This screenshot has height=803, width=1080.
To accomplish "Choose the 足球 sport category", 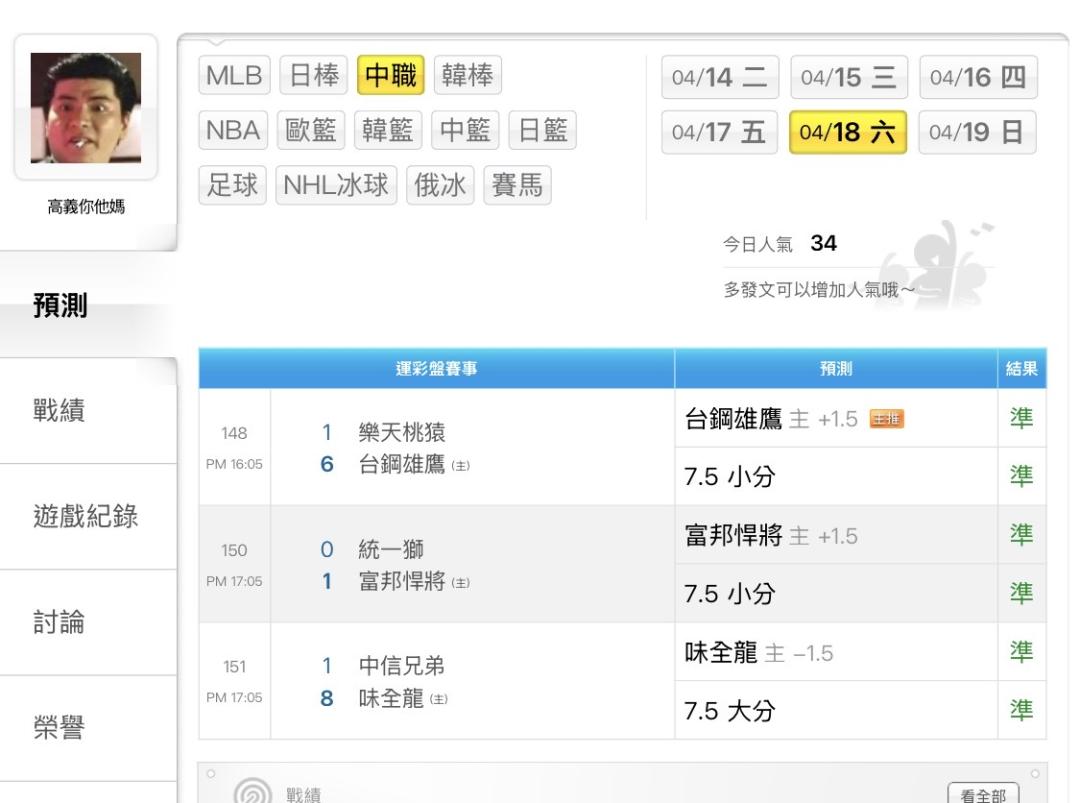I will (233, 185).
